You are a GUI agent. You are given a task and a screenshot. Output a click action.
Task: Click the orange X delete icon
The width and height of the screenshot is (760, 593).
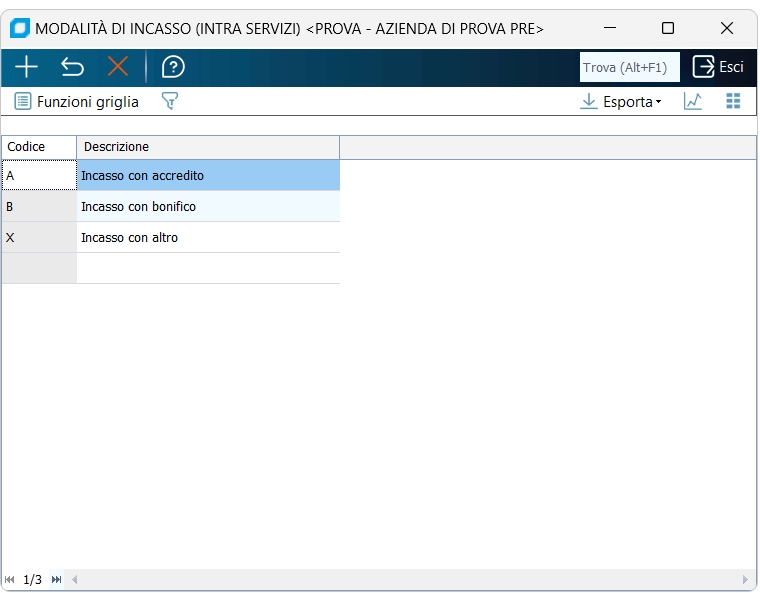coord(118,67)
